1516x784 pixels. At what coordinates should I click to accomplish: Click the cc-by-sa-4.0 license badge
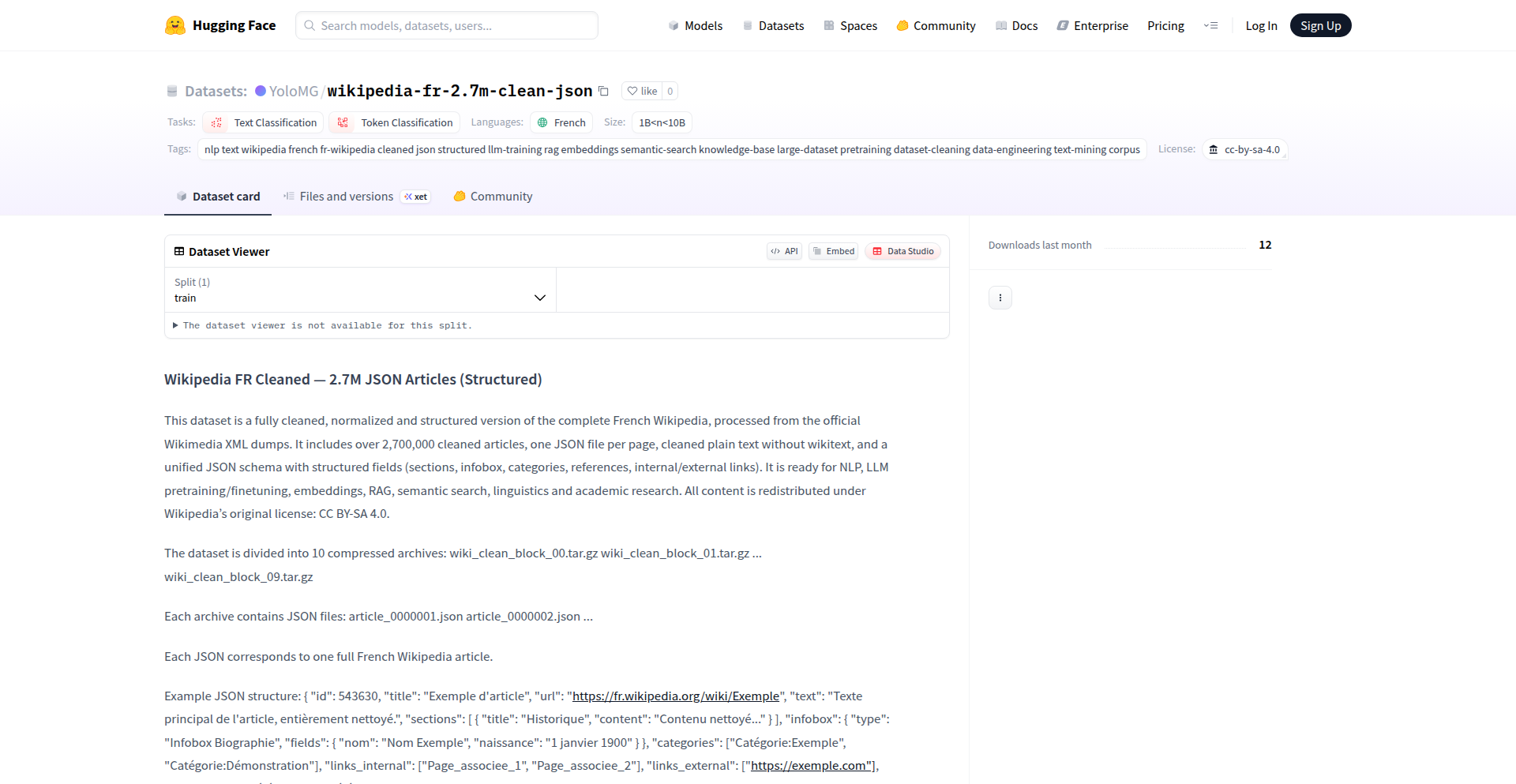click(x=1245, y=149)
